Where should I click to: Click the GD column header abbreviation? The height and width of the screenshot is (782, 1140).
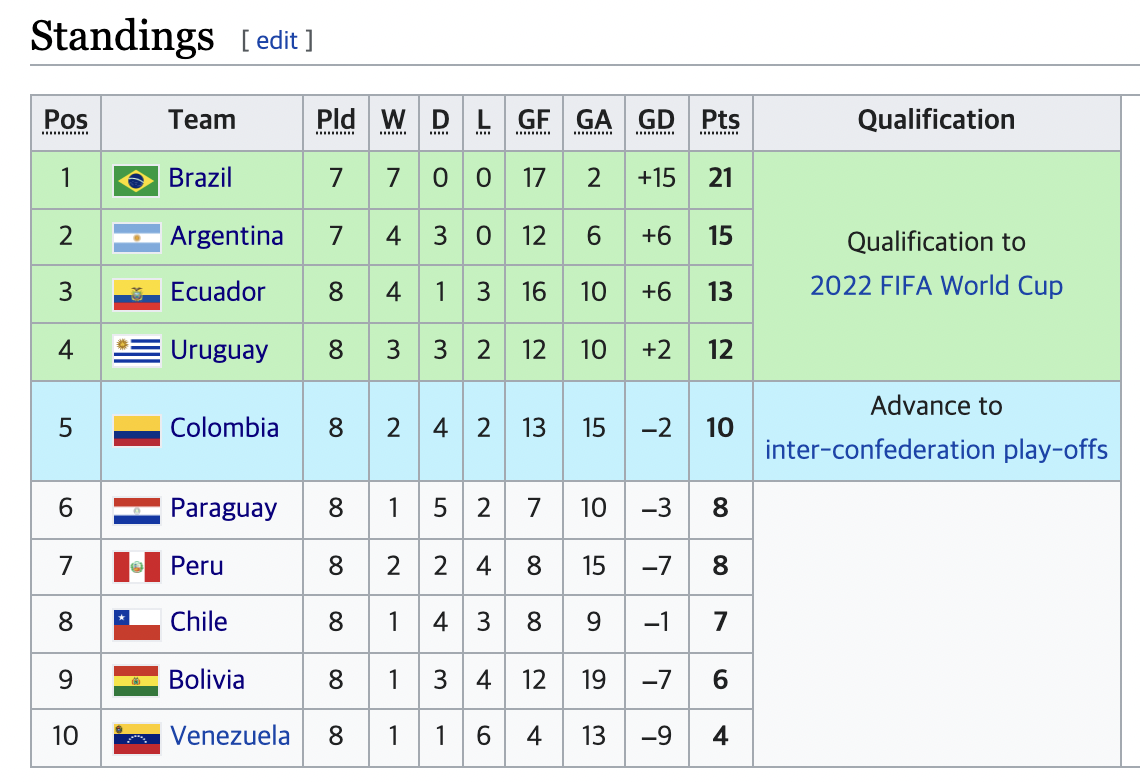tap(657, 120)
